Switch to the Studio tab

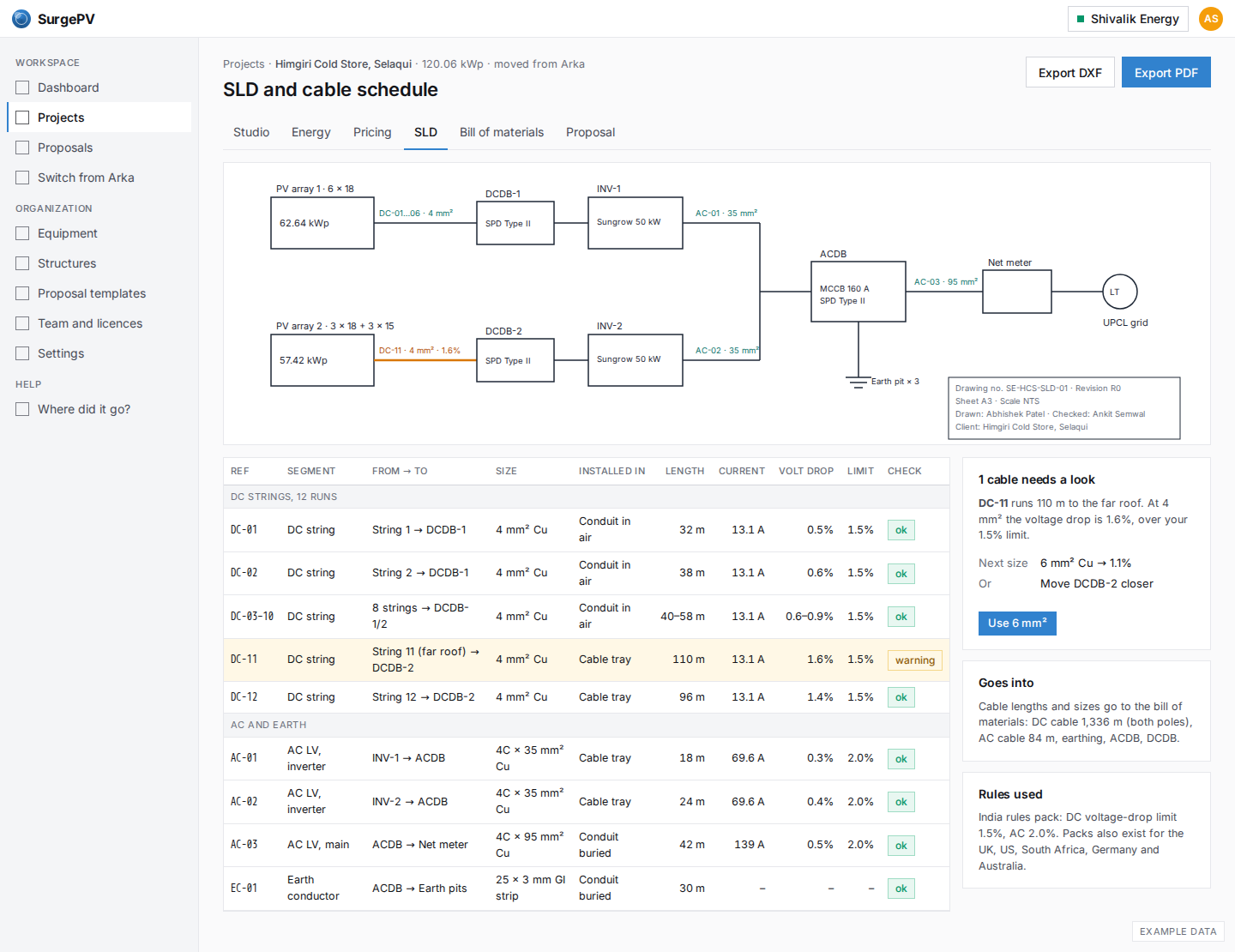pyautogui.click(x=251, y=132)
